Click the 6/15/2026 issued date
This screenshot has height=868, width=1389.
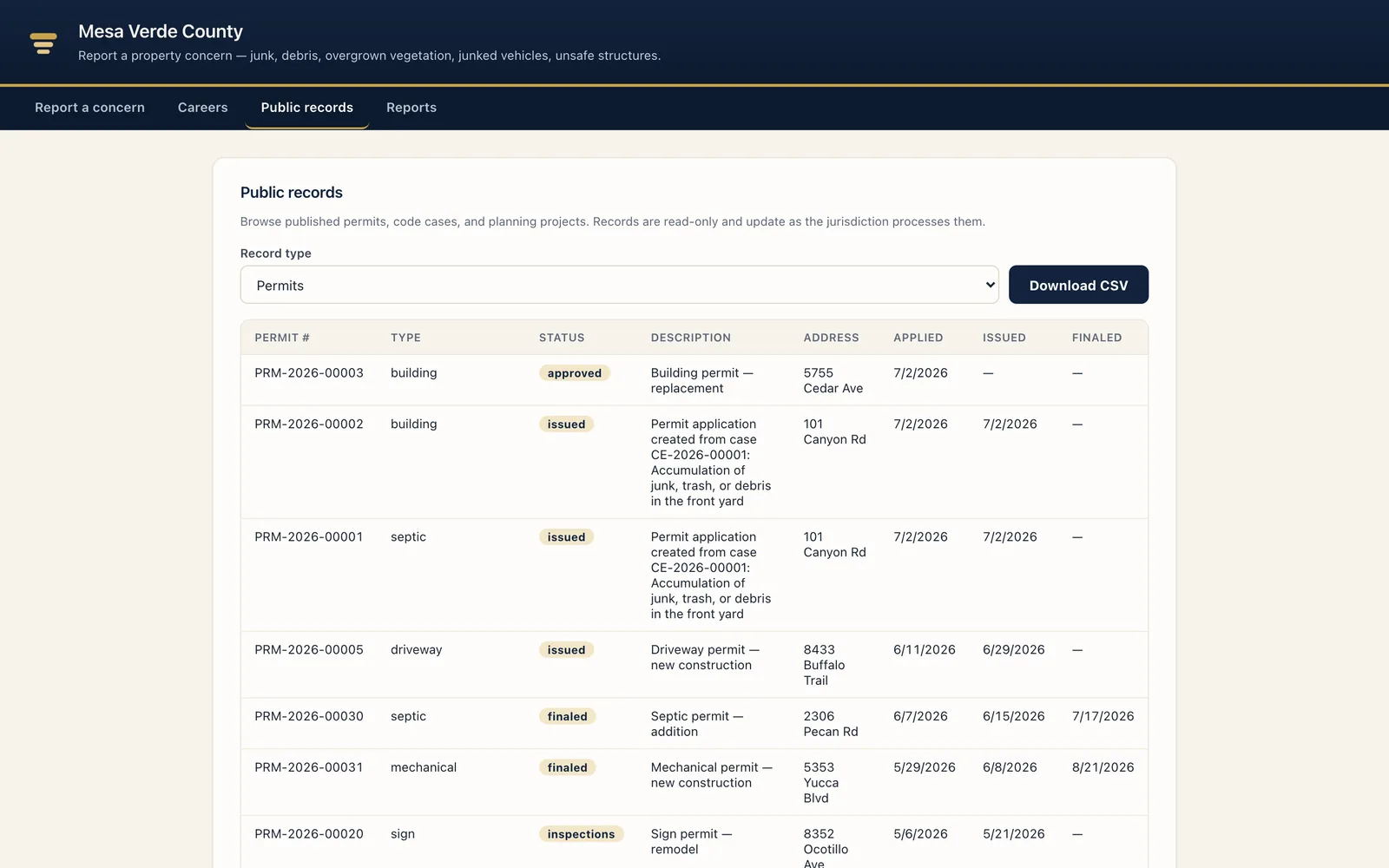click(1014, 717)
